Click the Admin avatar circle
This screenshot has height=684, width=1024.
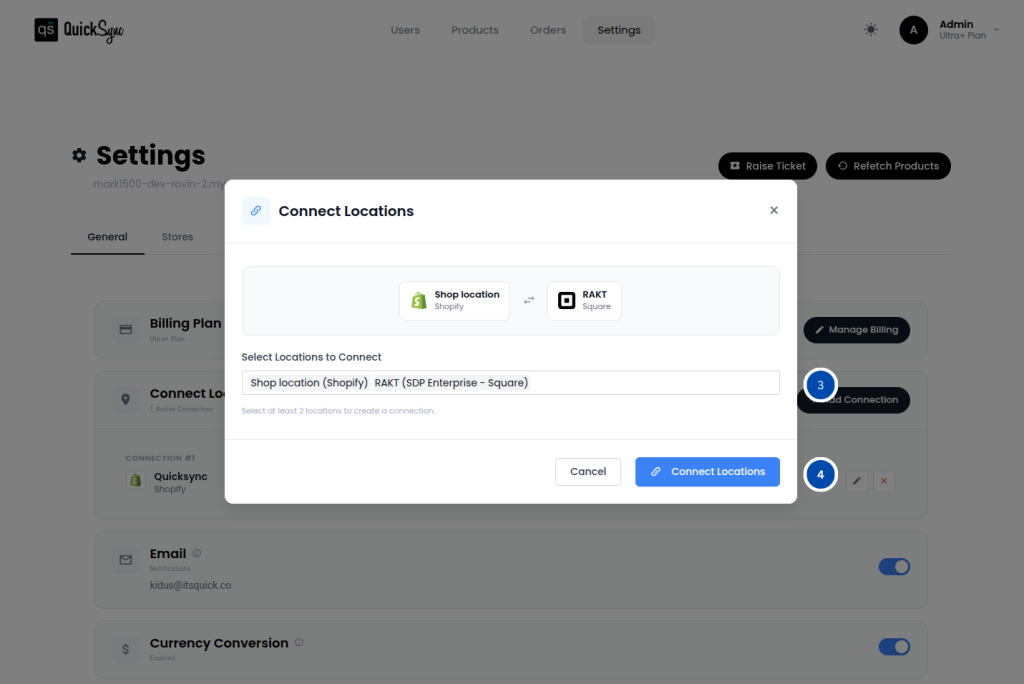[x=913, y=30]
